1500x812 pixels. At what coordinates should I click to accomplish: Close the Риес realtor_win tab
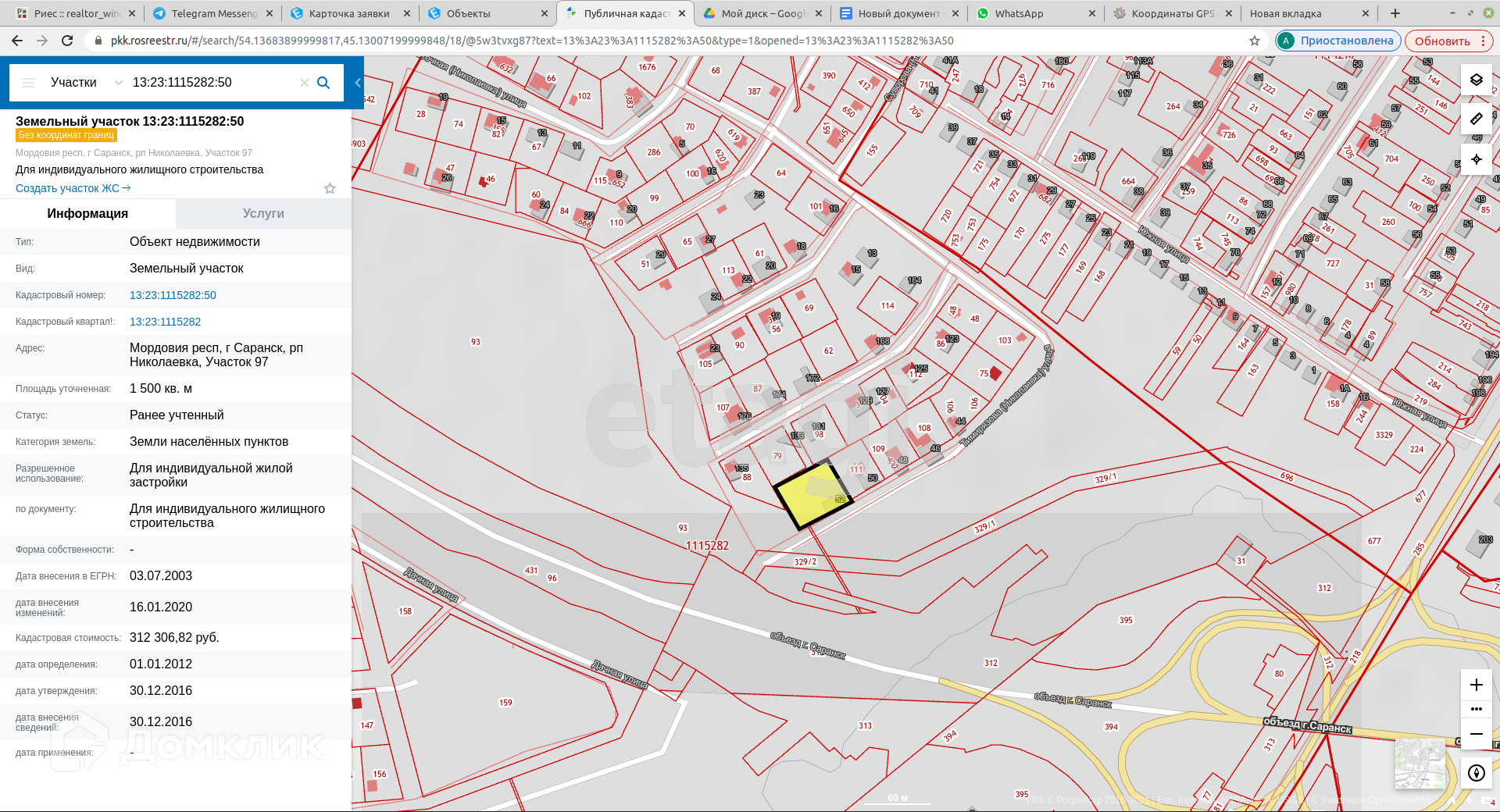click(131, 13)
